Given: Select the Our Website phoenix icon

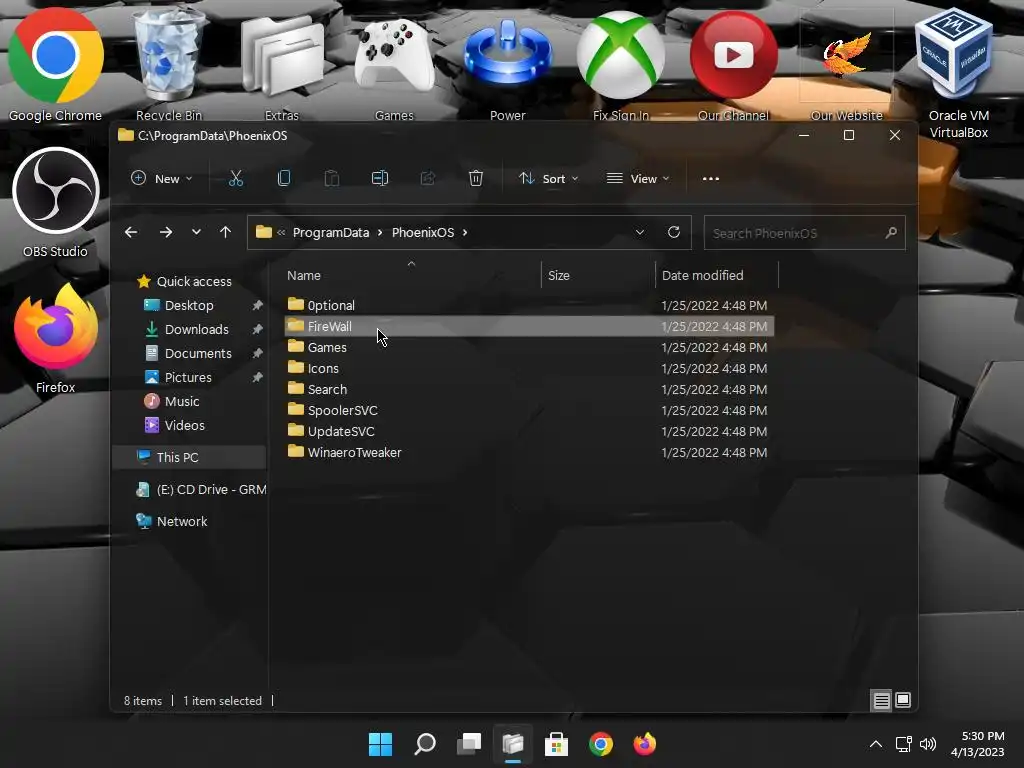Looking at the screenshot, I should 846,65.
